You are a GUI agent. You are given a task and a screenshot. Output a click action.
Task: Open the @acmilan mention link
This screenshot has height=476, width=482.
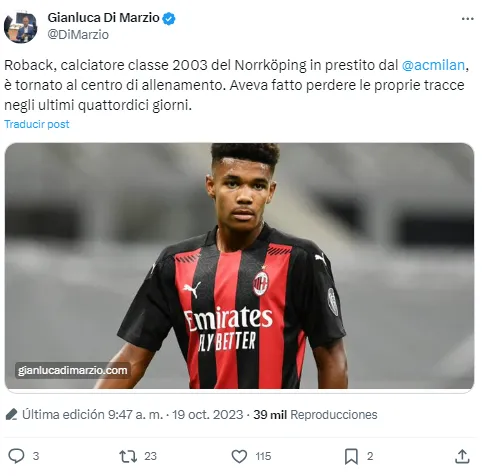coord(433,65)
